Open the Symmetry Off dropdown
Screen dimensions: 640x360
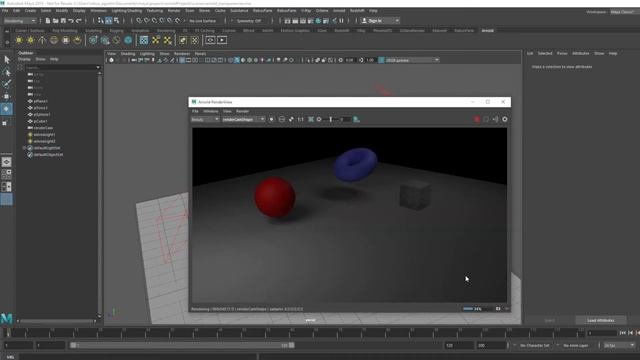tap(249, 21)
